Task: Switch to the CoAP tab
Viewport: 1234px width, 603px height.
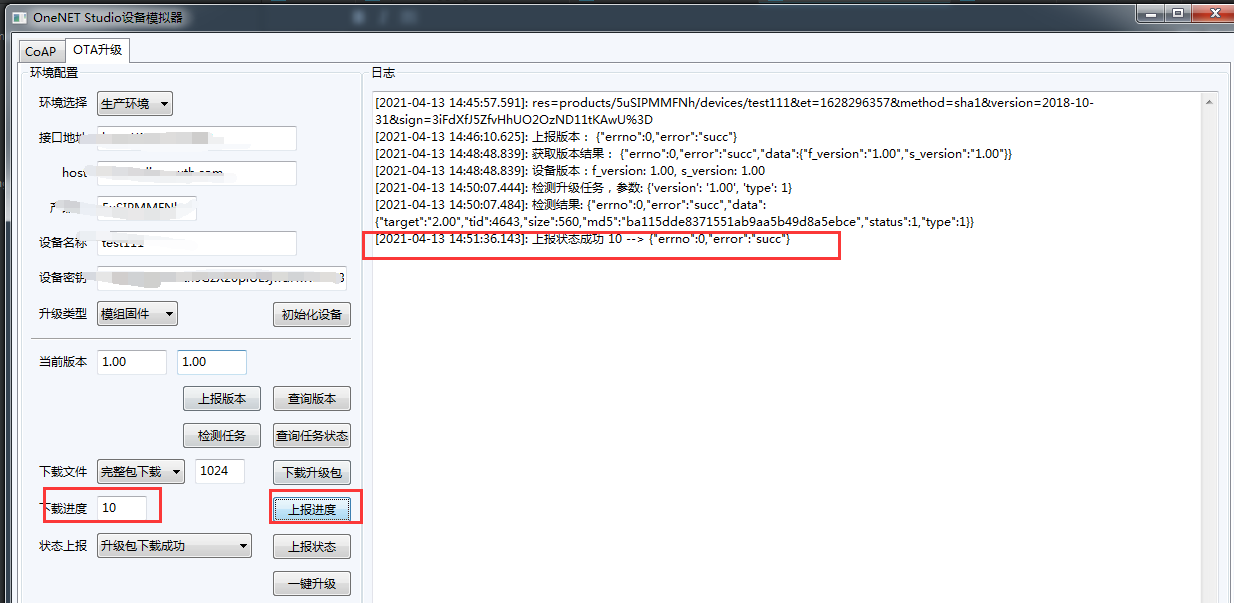Action: (x=41, y=51)
